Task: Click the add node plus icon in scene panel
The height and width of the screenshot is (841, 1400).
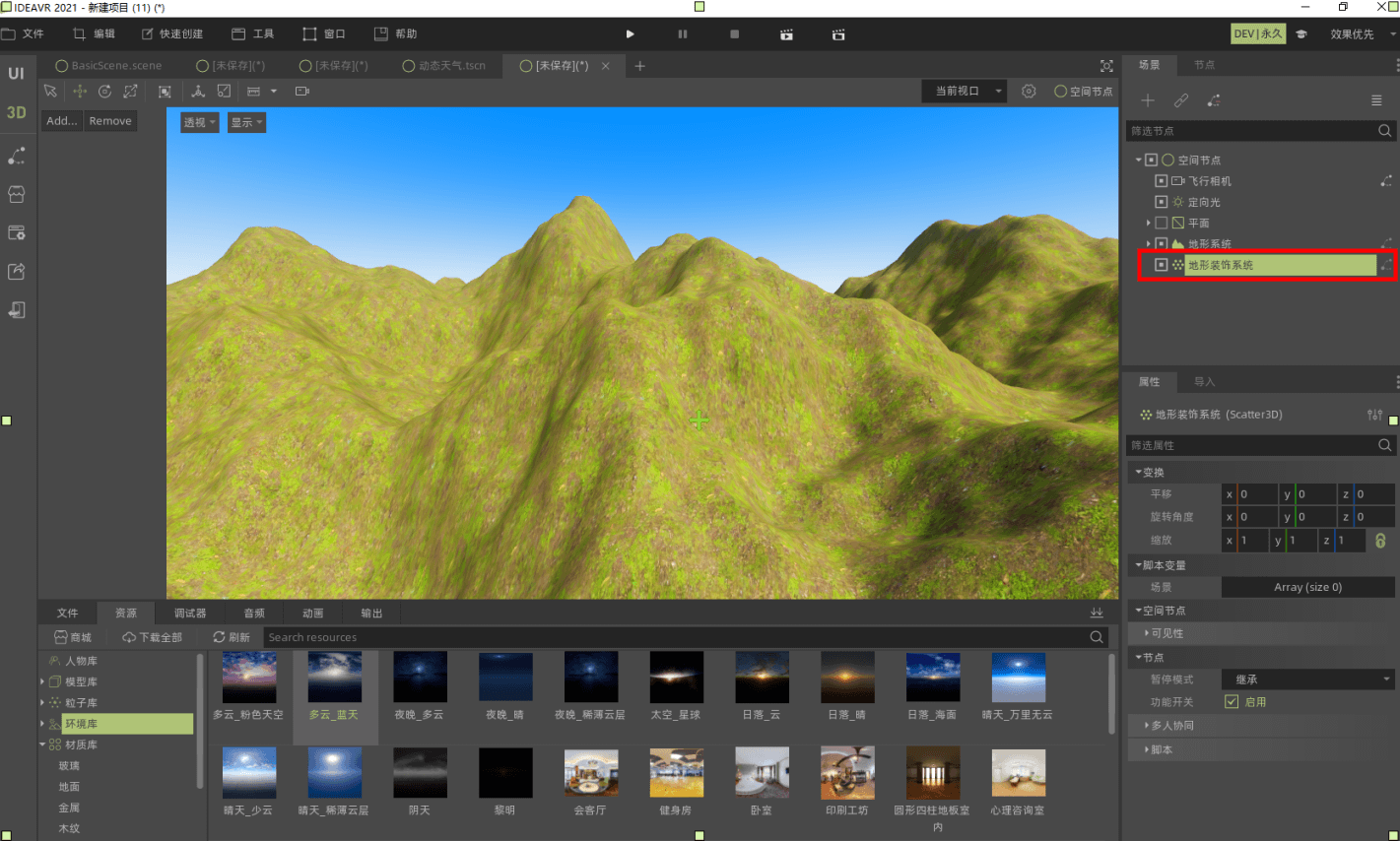Action: pyautogui.click(x=1148, y=100)
